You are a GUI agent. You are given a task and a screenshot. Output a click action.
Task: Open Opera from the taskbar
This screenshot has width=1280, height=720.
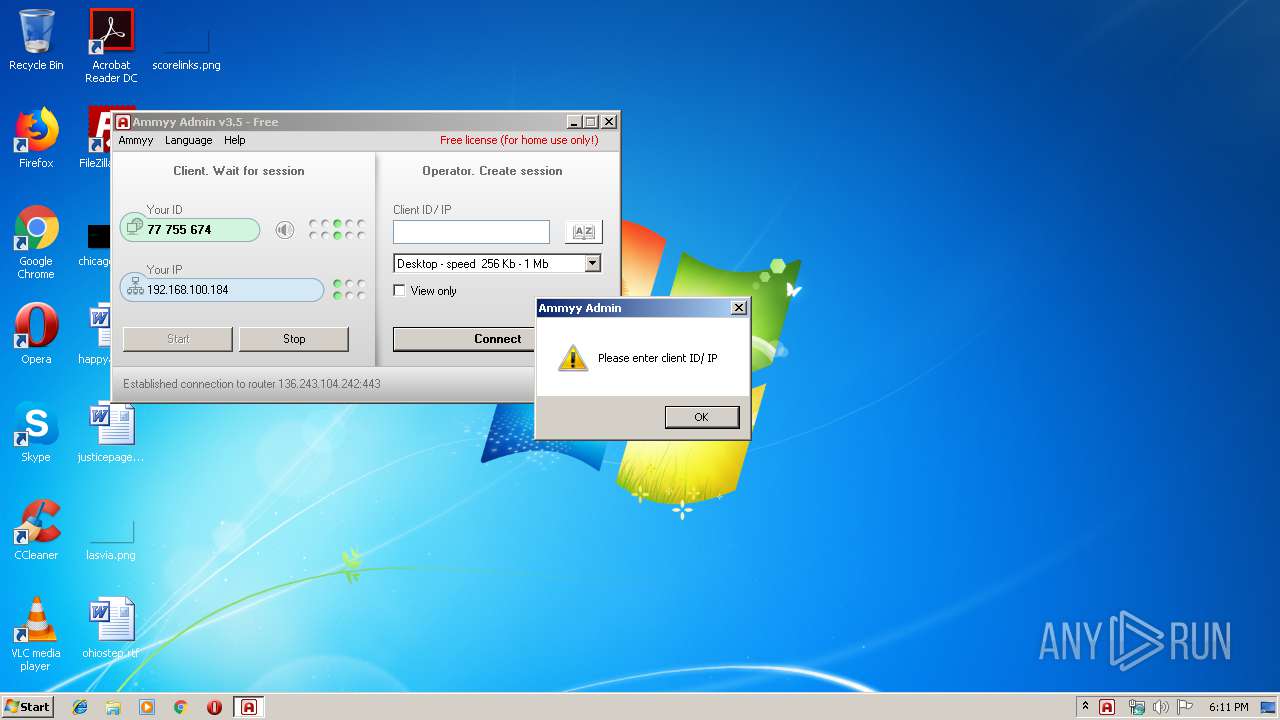(214, 707)
